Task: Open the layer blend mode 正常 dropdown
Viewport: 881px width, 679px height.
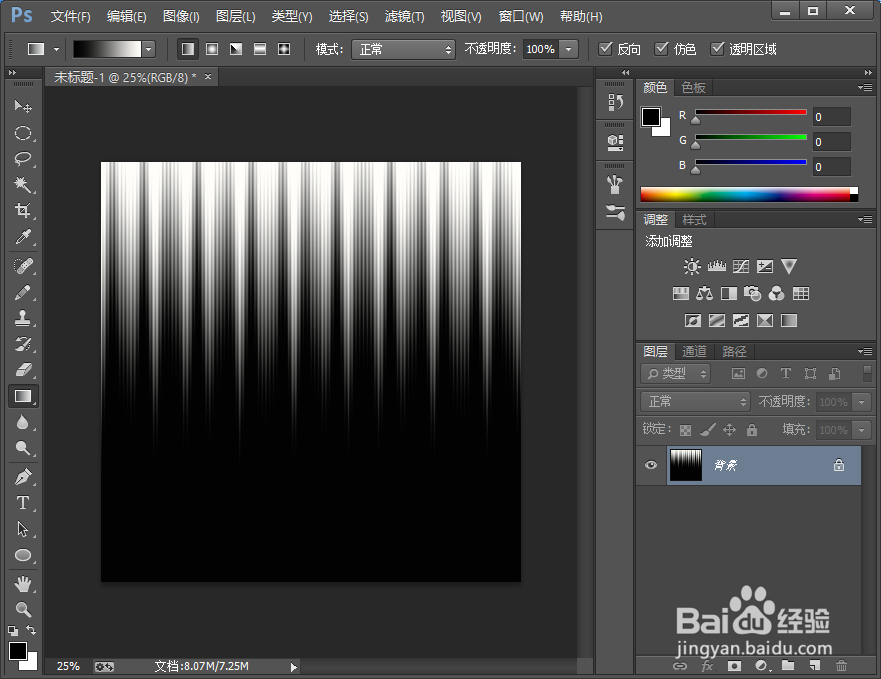Action: (x=696, y=401)
